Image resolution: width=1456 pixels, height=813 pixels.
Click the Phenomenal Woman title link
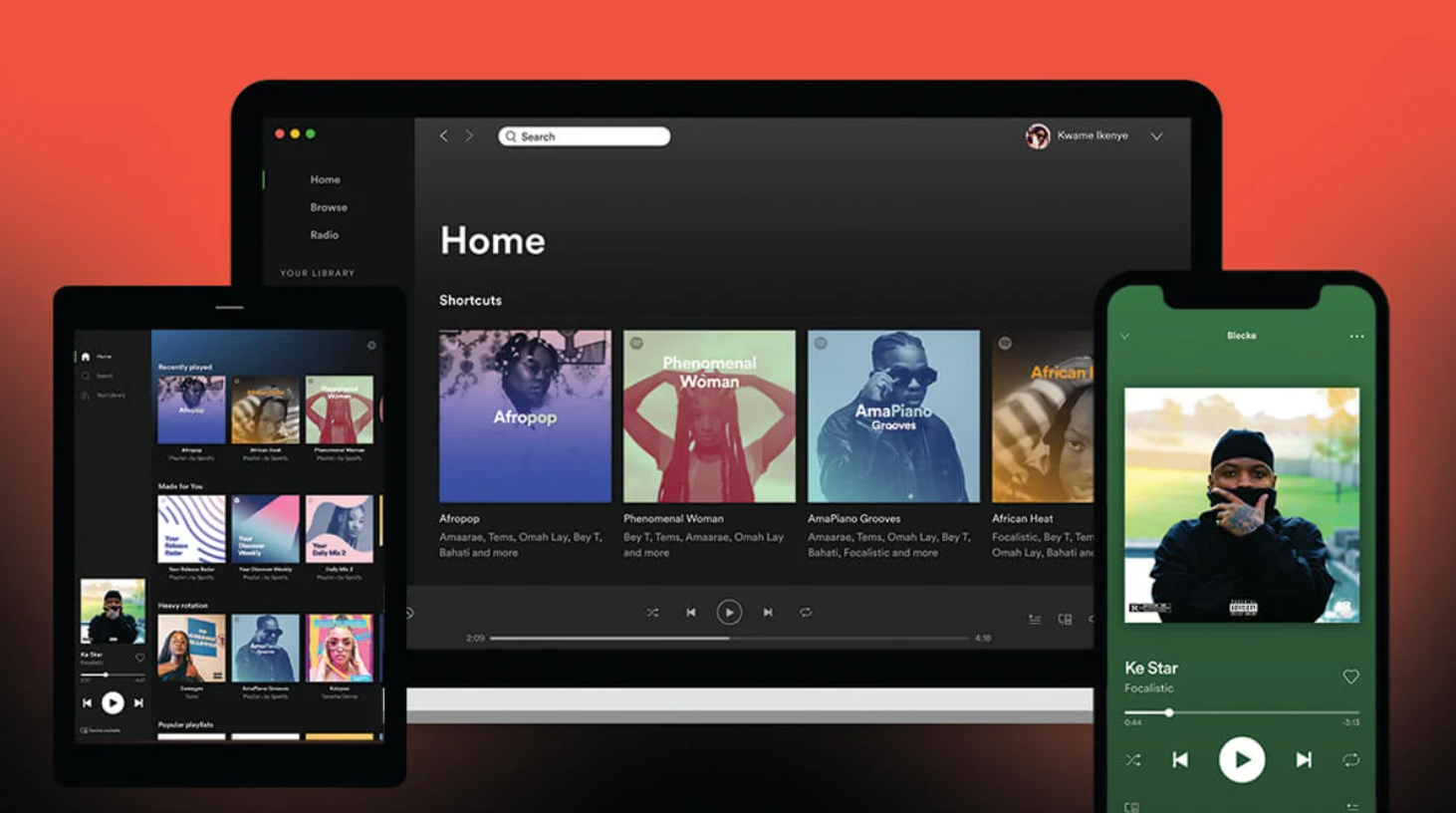point(673,518)
